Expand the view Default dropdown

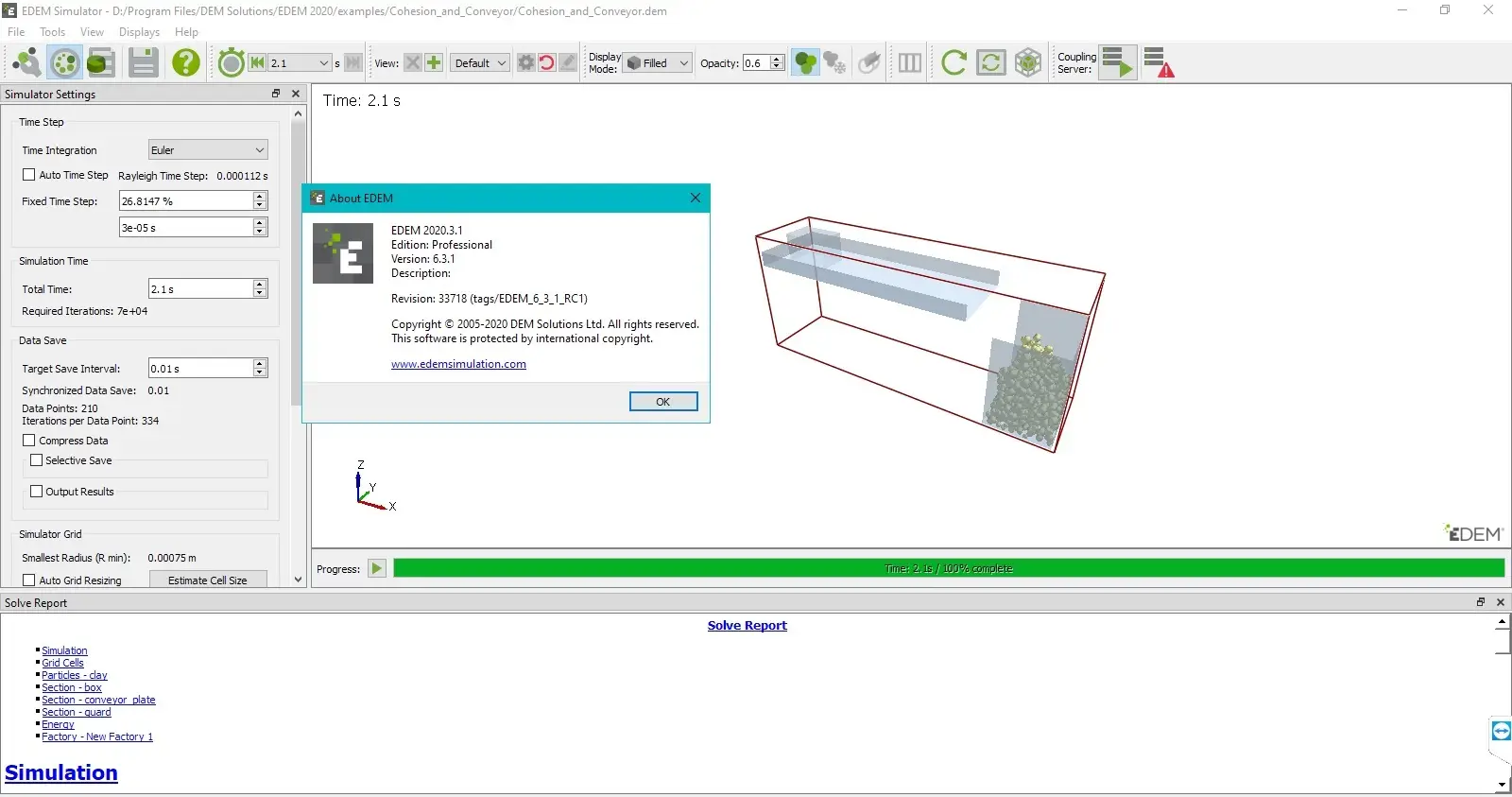[x=479, y=63]
